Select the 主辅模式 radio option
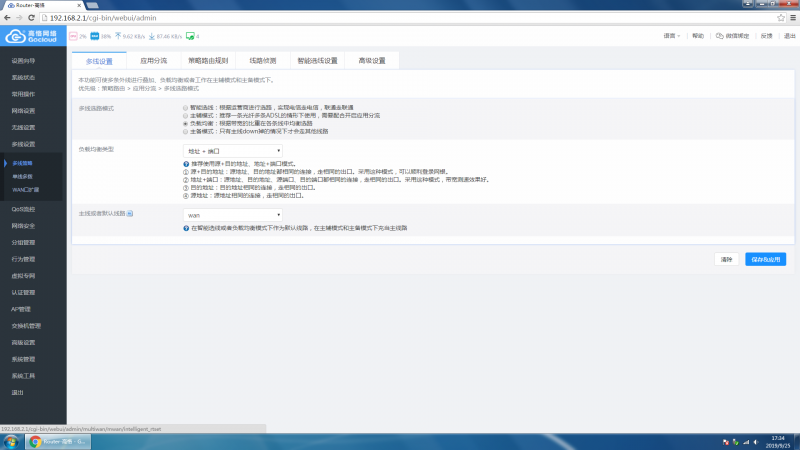The height and width of the screenshot is (450, 800). tap(184, 114)
